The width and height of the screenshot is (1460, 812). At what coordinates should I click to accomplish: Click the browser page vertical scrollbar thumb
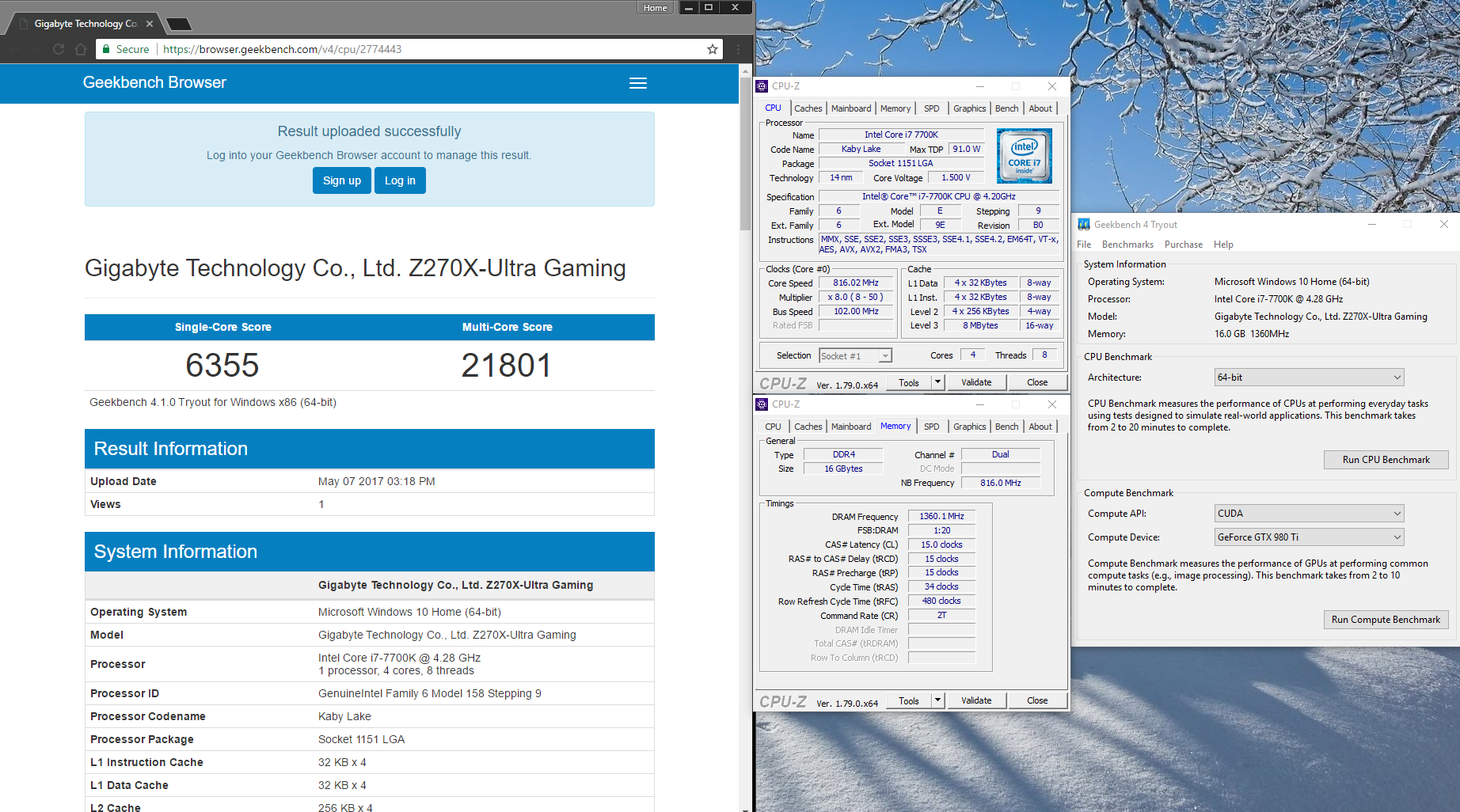coord(745,153)
